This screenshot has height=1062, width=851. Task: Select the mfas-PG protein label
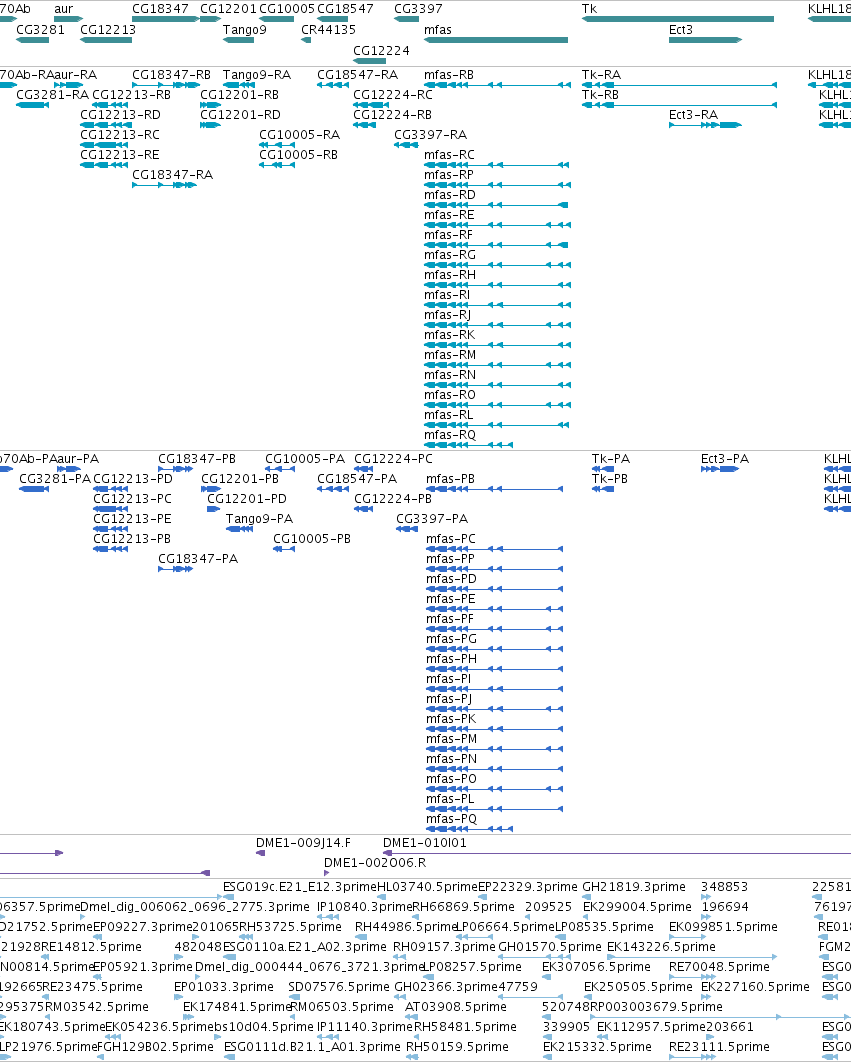[x=452, y=639]
